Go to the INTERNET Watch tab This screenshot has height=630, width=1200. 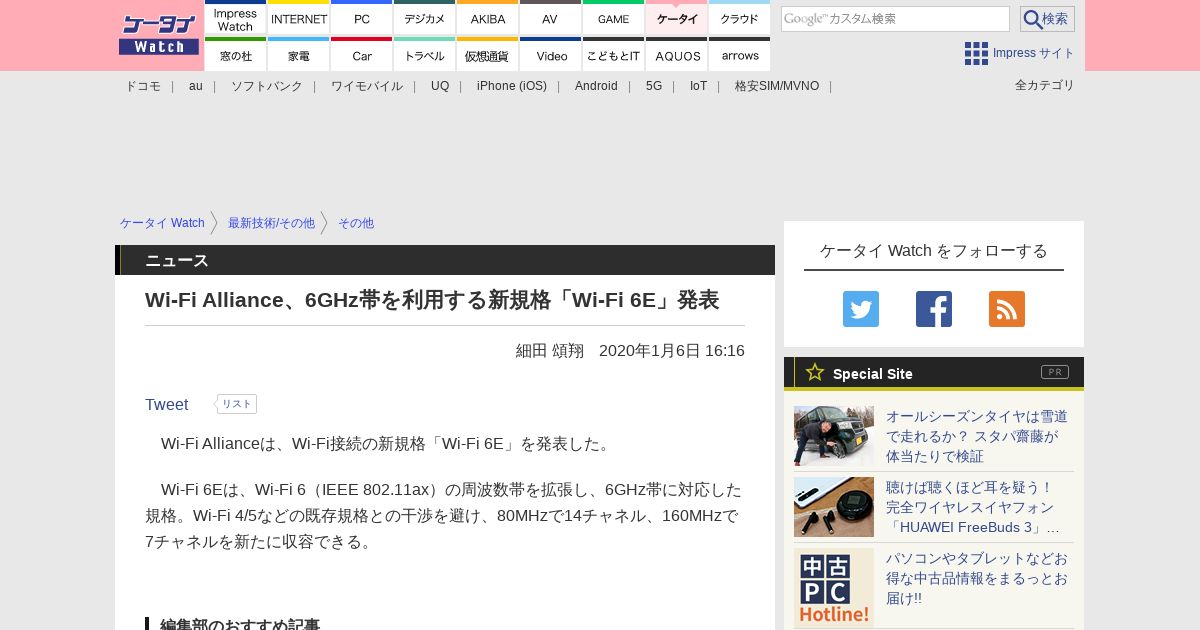click(x=299, y=18)
